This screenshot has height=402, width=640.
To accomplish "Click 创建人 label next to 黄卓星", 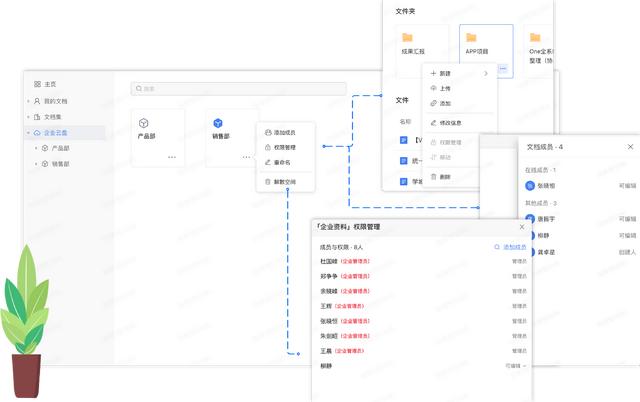I will [x=627, y=252].
